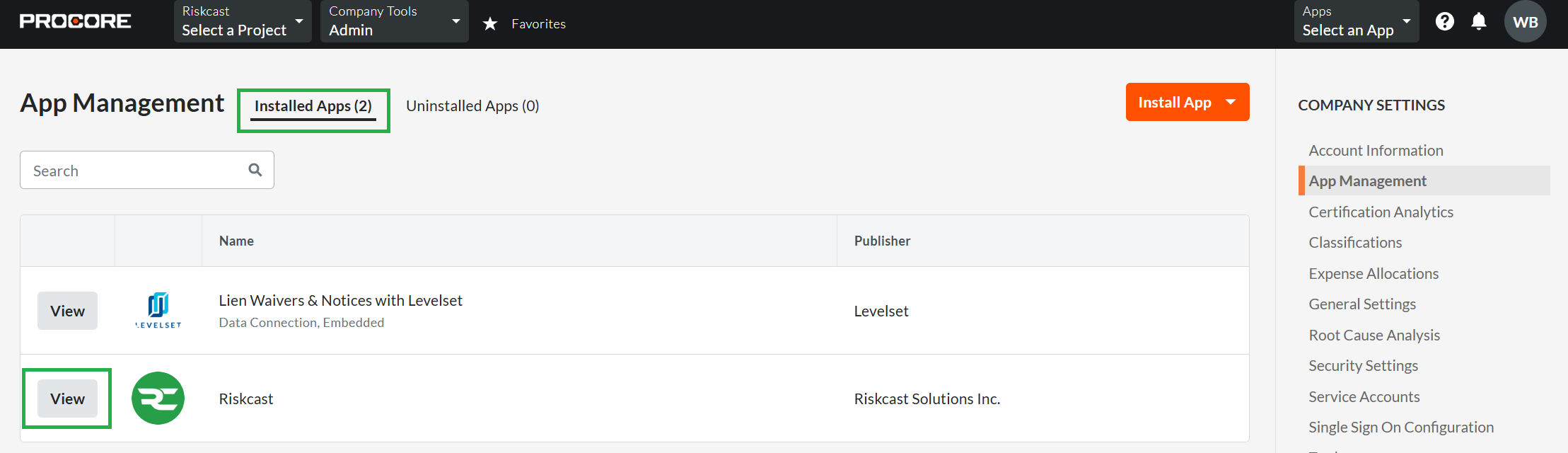Viewport: 1568px width, 453px height.
Task: View the Riskcast app details
Action: pyautogui.click(x=67, y=398)
